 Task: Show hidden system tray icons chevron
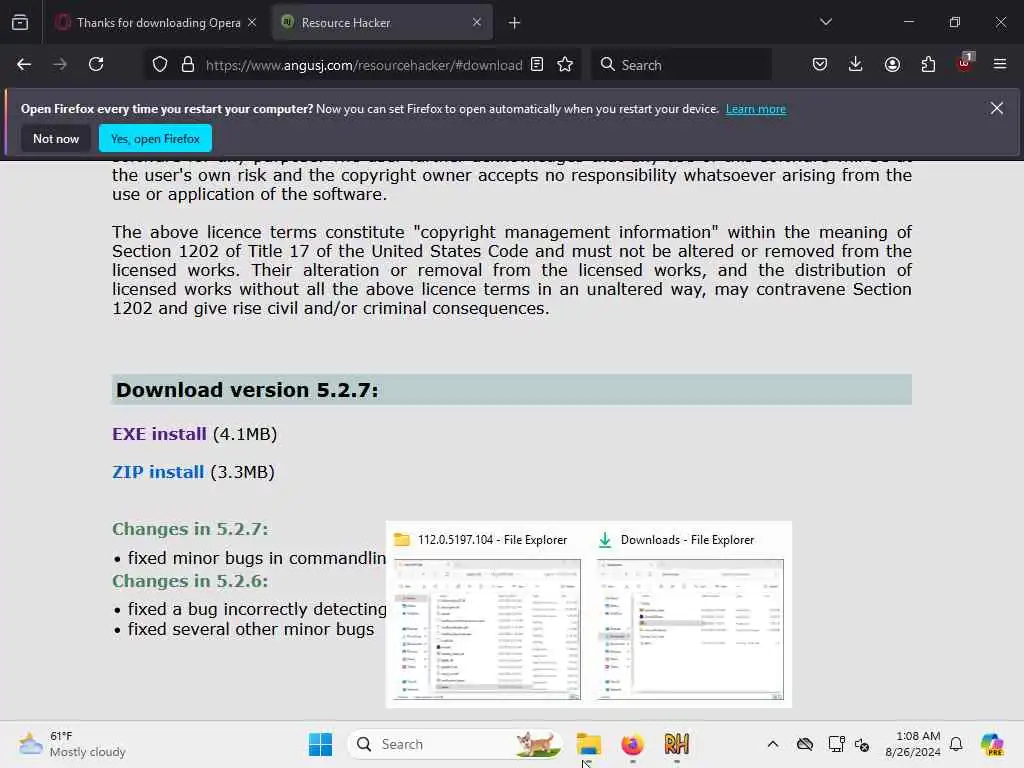click(x=773, y=744)
